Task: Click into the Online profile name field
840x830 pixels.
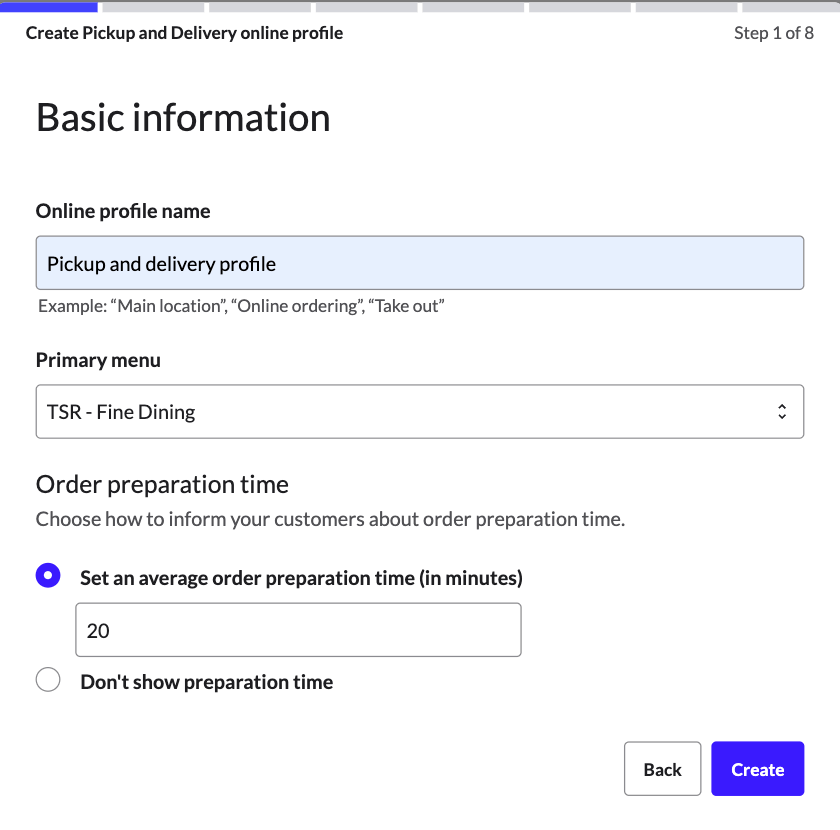Action: [420, 262]
